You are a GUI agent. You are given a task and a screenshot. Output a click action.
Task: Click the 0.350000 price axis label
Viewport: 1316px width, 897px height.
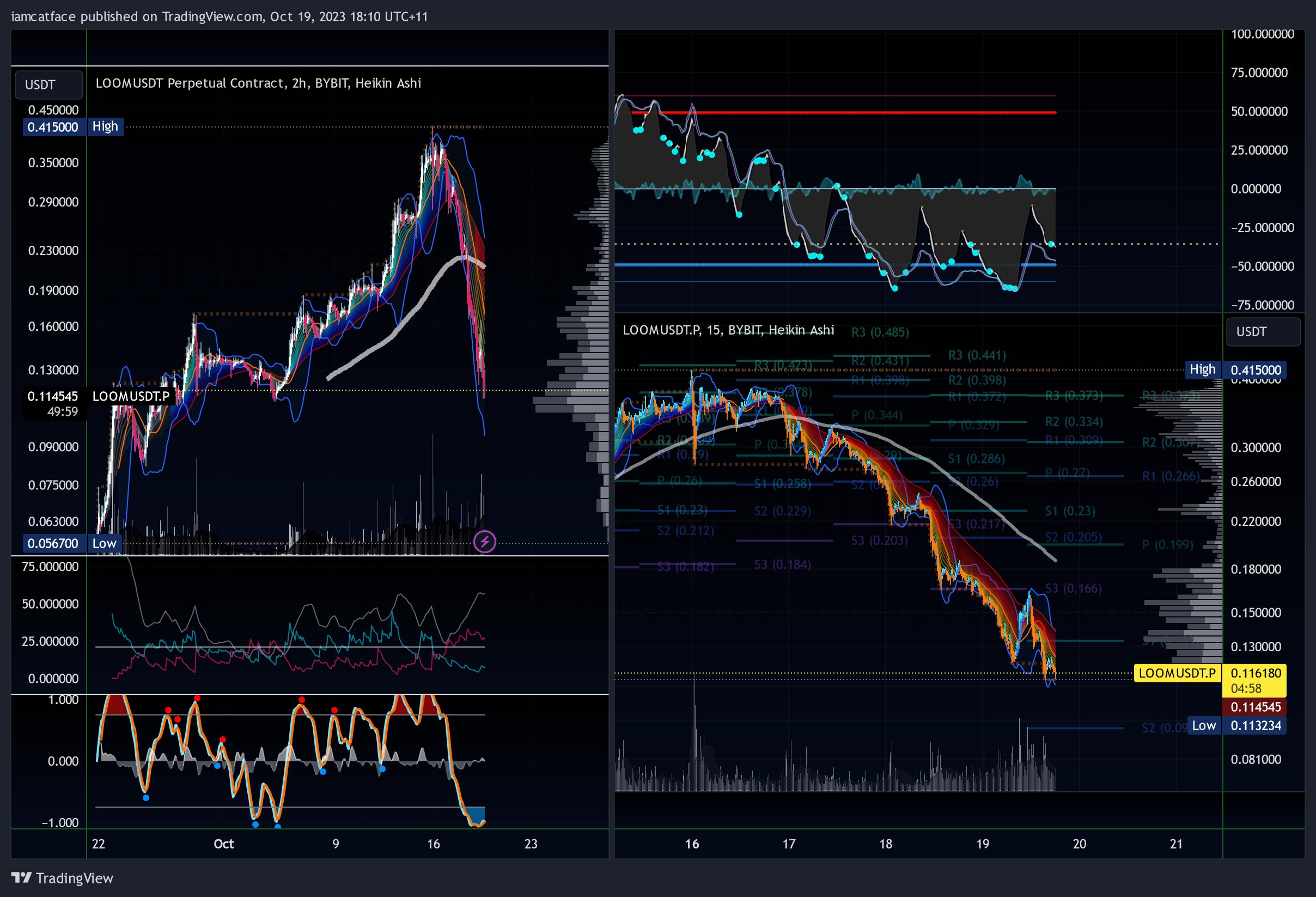tap(53, 162)
